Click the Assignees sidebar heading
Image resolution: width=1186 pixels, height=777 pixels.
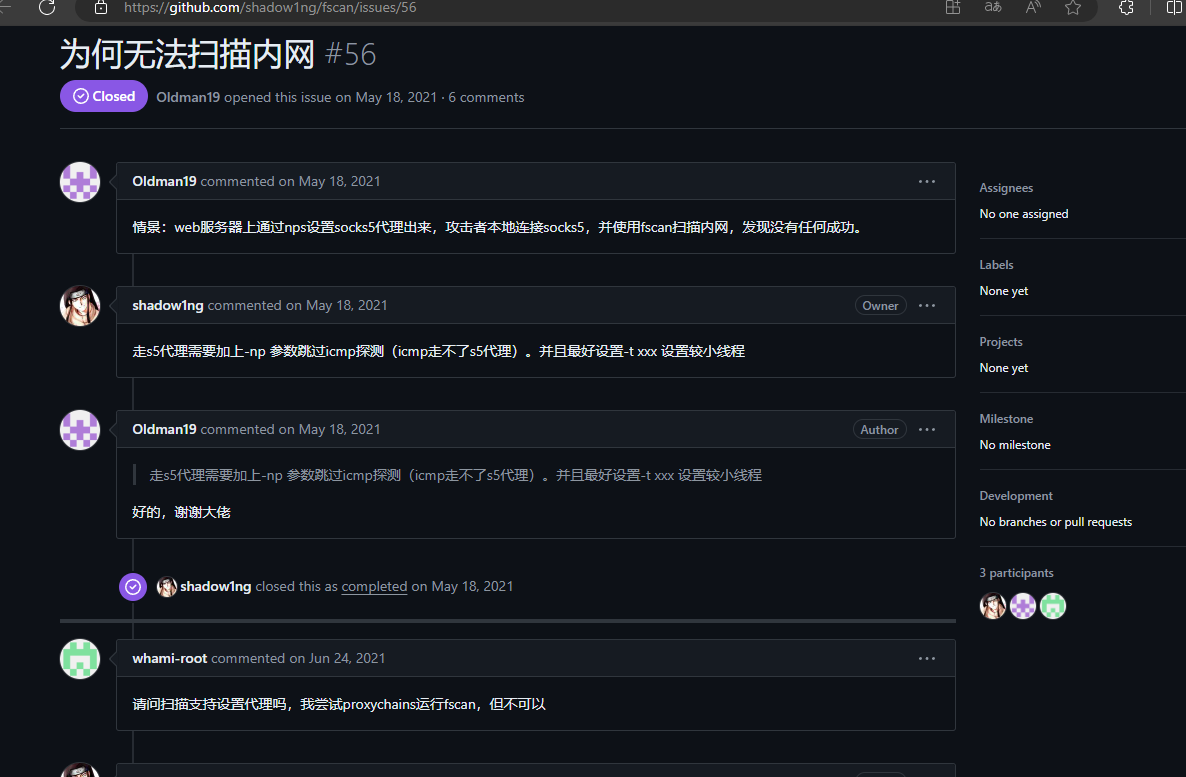pyautogui.click(x=1006, y=188)
